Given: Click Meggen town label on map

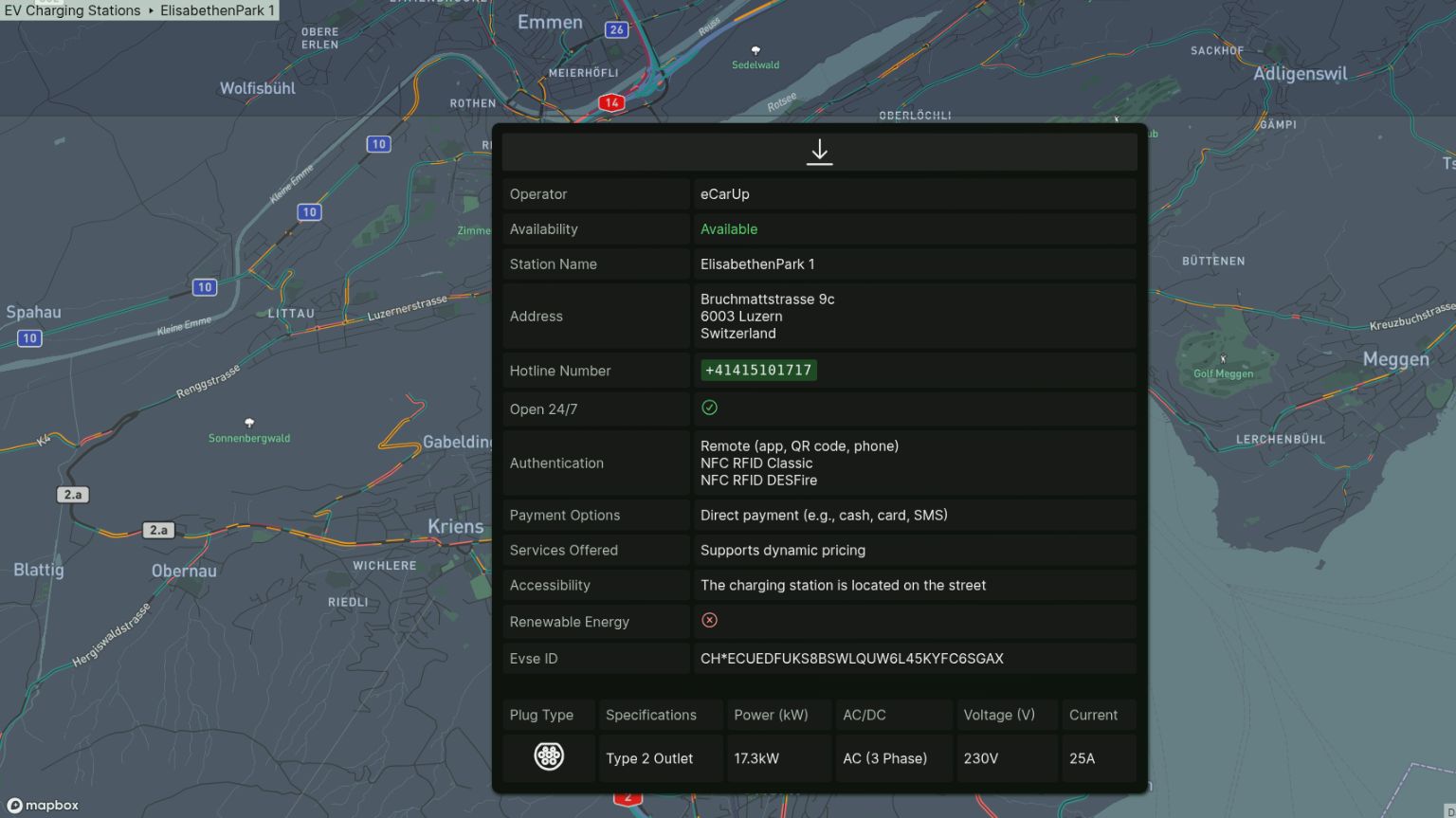Looking at the screenshot, I should [1395, 359].
